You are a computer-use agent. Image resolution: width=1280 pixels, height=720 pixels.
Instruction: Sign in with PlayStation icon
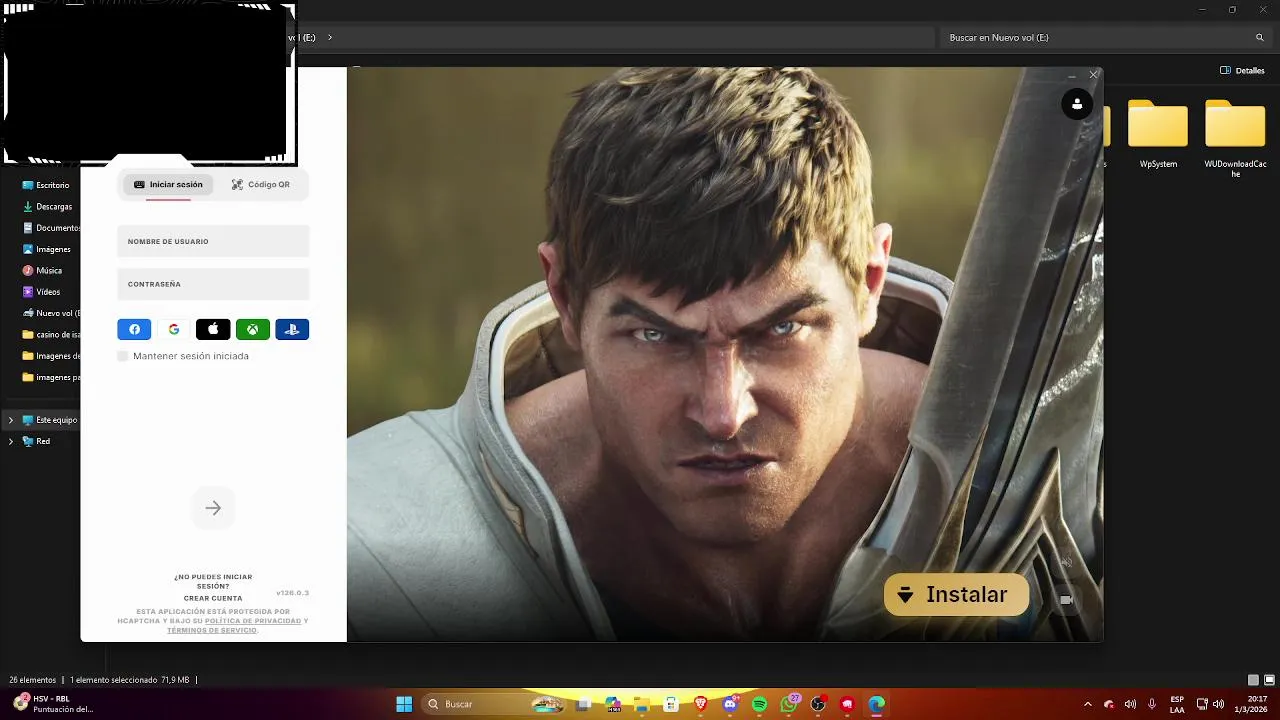(x=292, y=329)
